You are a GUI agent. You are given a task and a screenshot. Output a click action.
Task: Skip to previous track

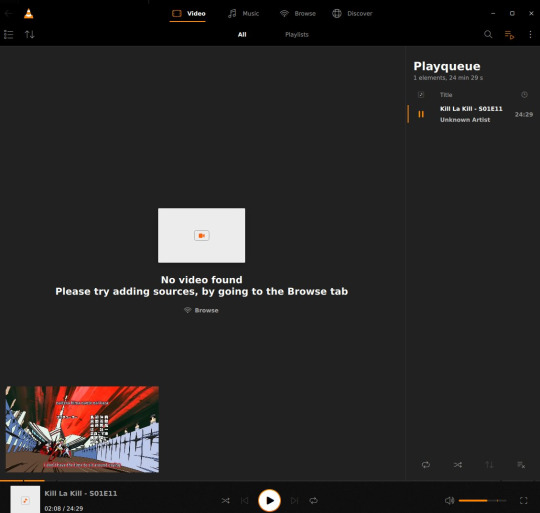point(245,501)
